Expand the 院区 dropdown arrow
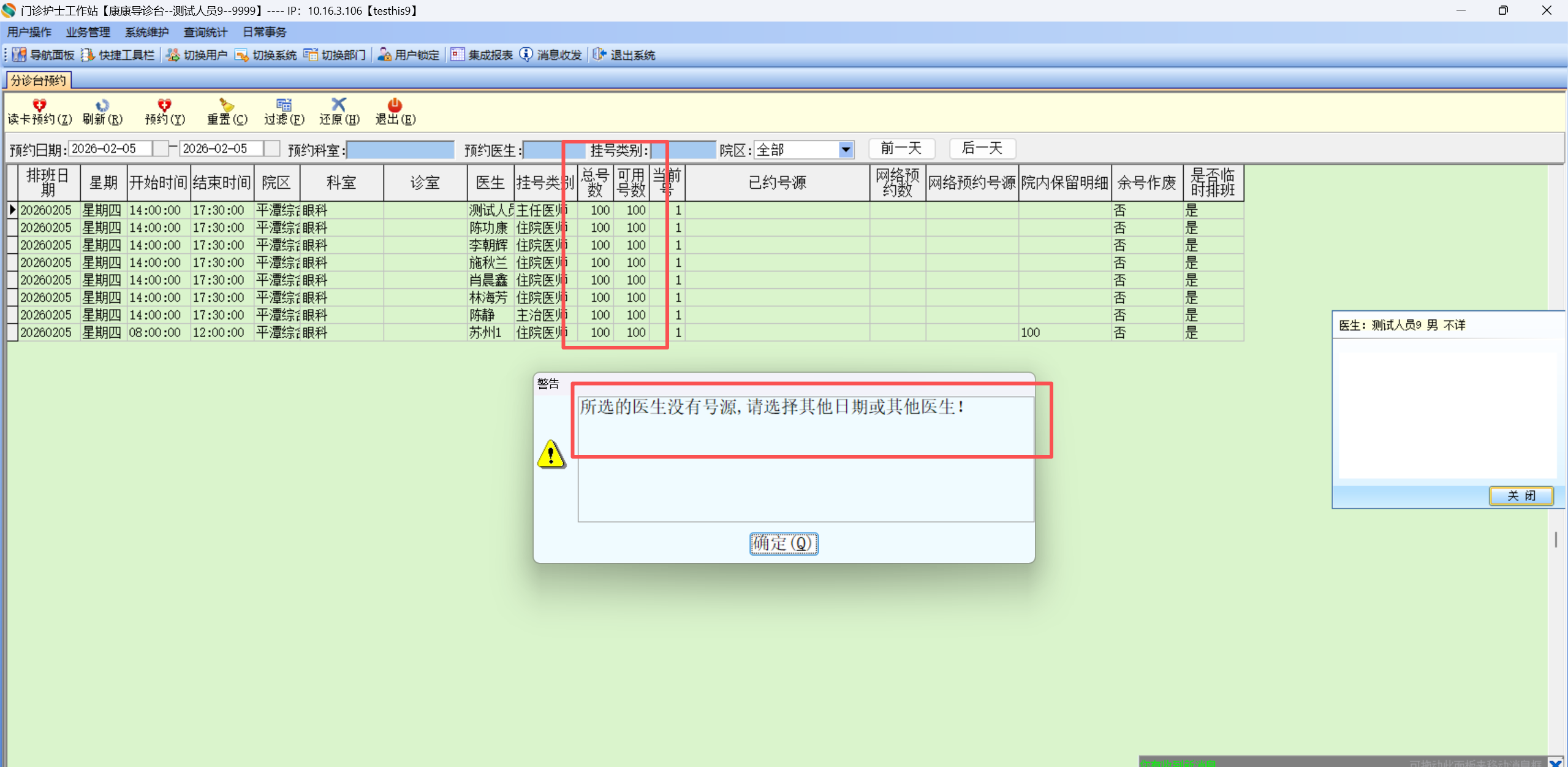1568x767 pixels. point(846,150)
